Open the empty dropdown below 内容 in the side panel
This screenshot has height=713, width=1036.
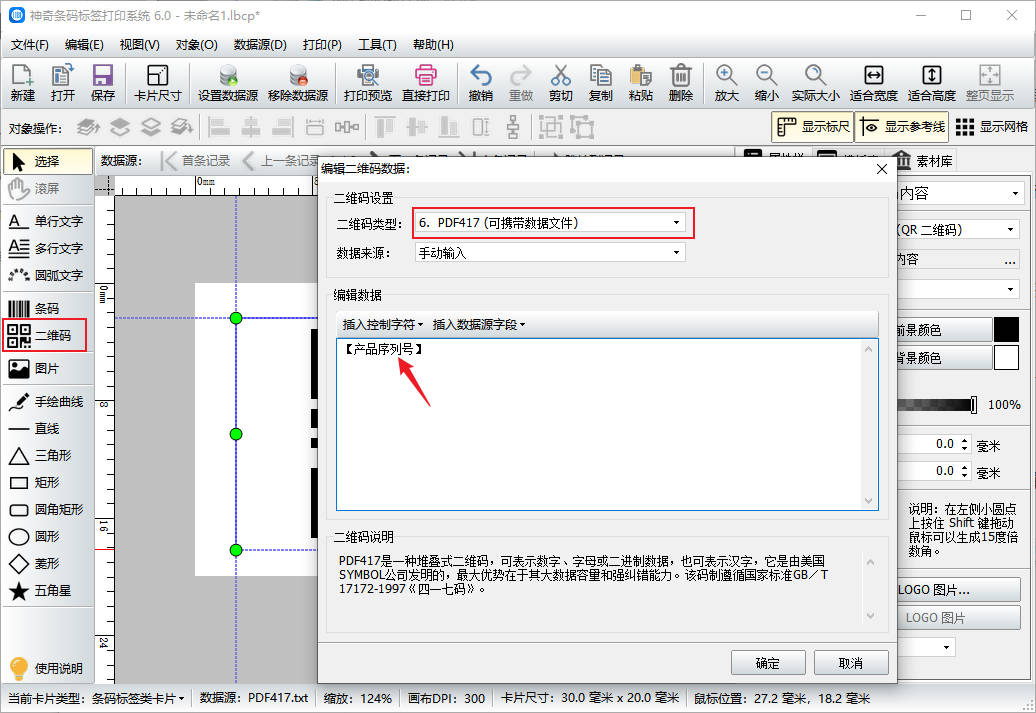pos(958,289)
